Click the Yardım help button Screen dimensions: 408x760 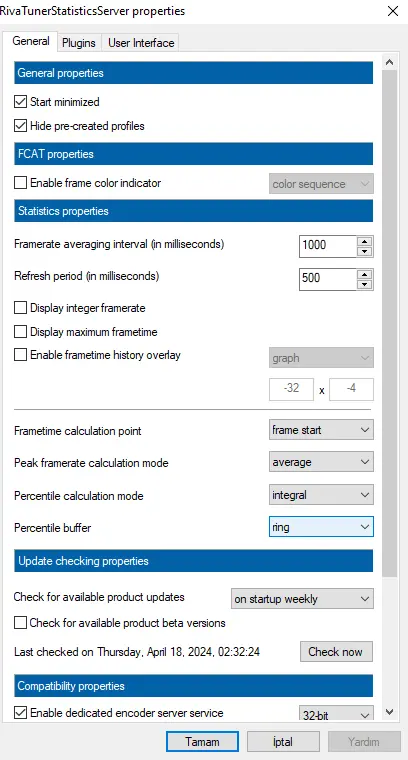click(364, 742)
